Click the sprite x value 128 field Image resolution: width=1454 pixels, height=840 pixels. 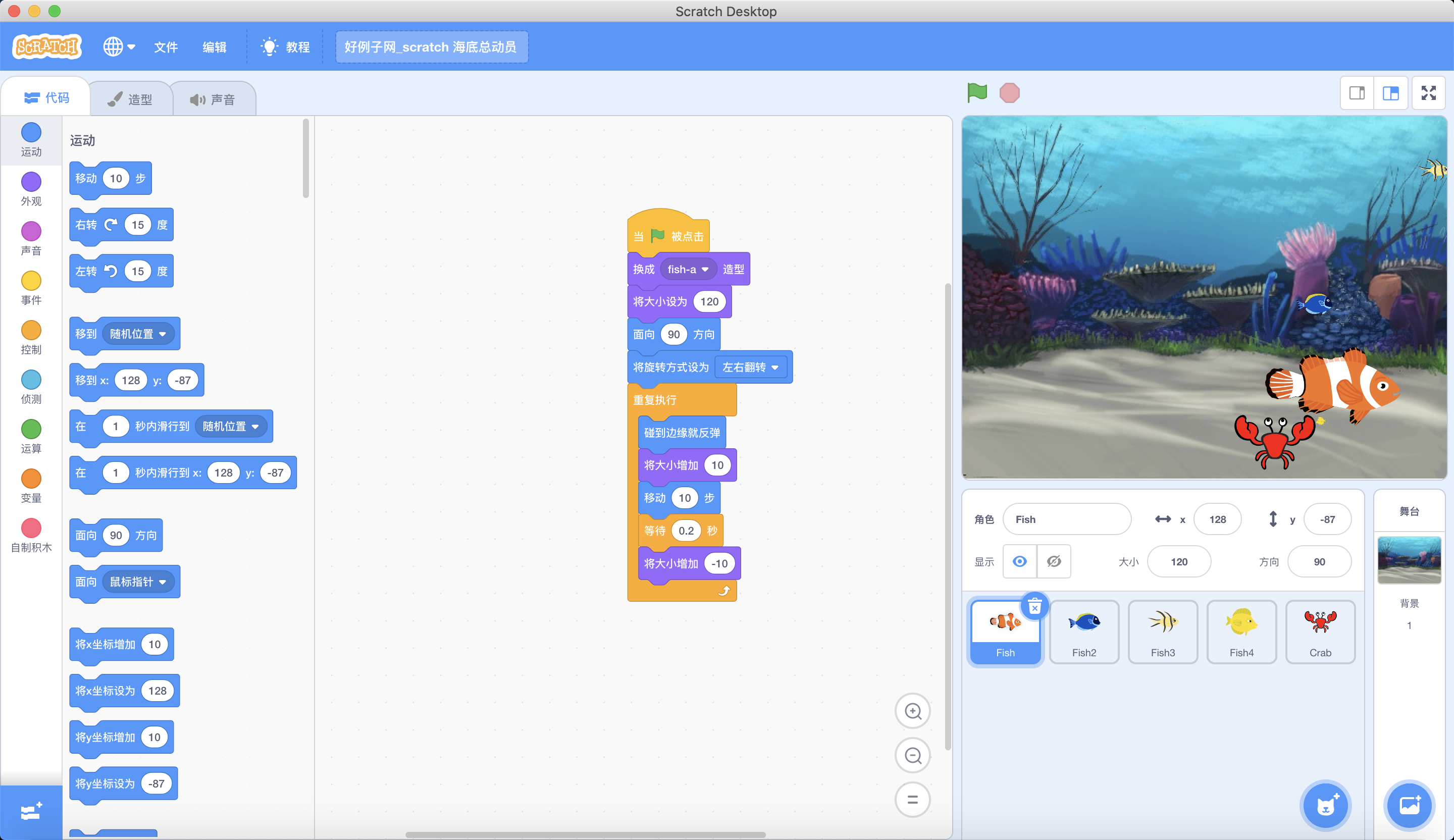pos(1217,519)
